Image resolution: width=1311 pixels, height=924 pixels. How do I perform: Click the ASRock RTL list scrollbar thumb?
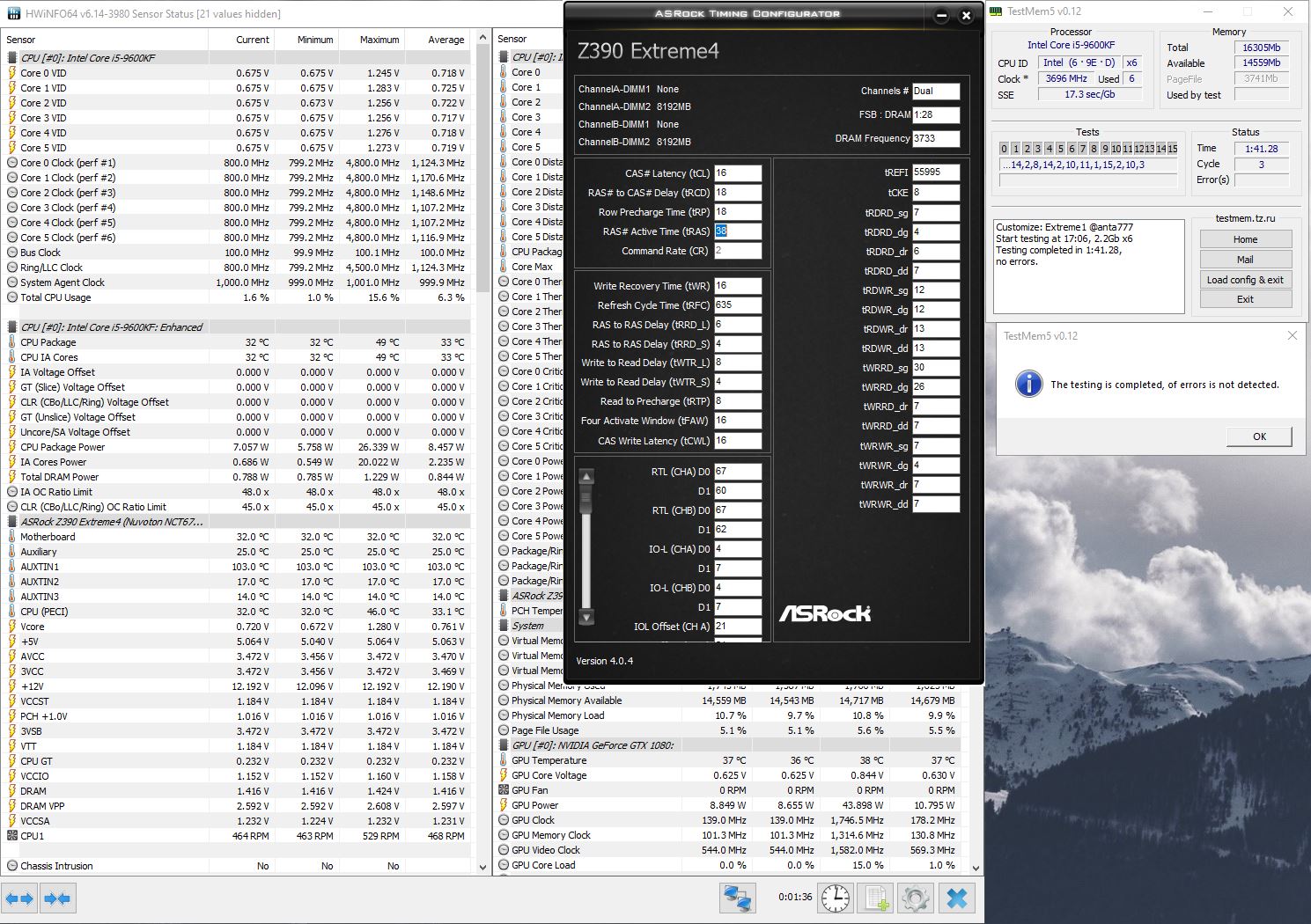[x=586, y=497]
